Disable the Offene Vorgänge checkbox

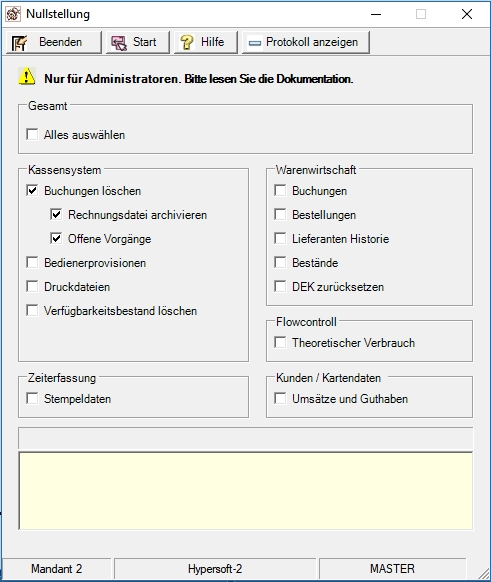tap(56, 238)
